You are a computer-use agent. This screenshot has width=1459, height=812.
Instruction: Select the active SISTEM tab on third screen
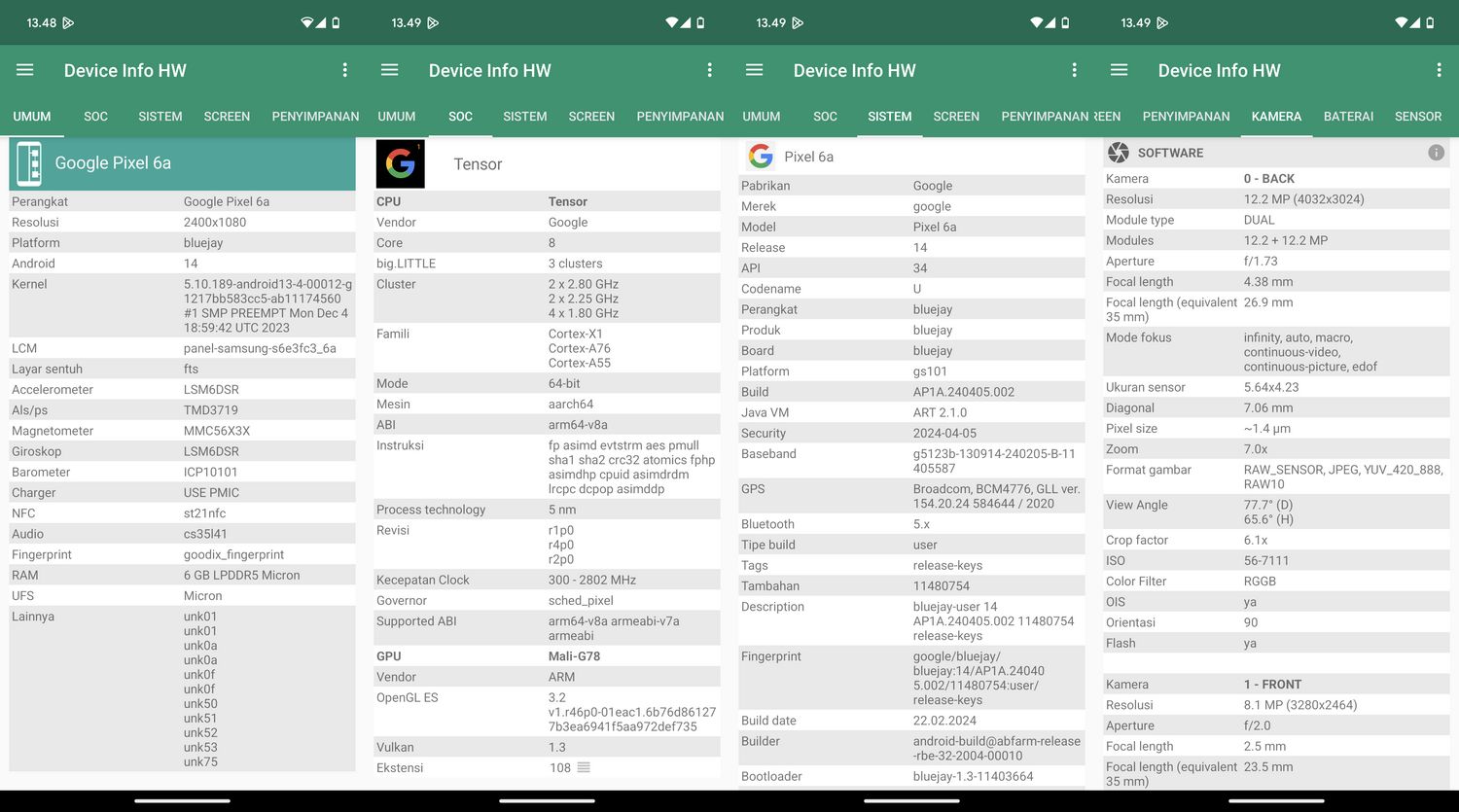[890, 116]
